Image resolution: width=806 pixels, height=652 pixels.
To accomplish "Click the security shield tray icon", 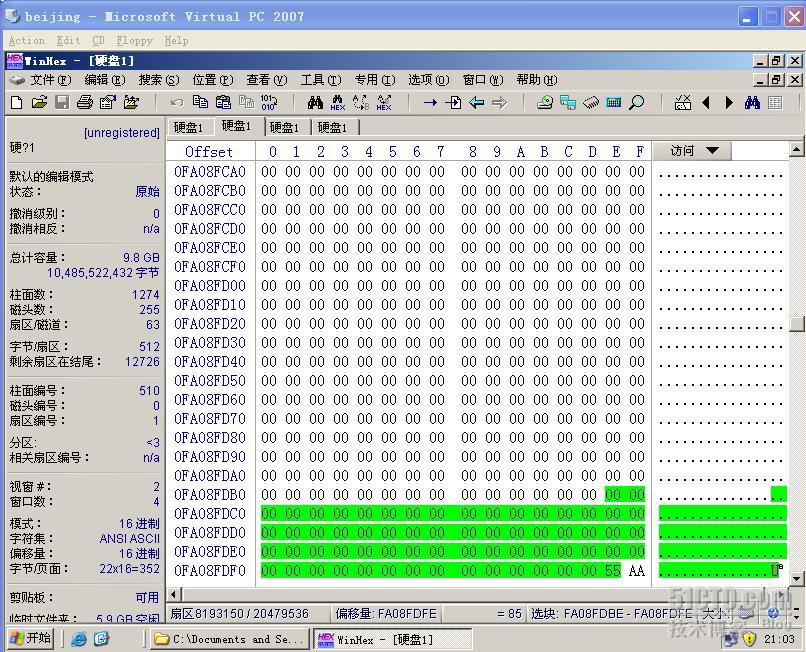I will [x=749, y=639].
